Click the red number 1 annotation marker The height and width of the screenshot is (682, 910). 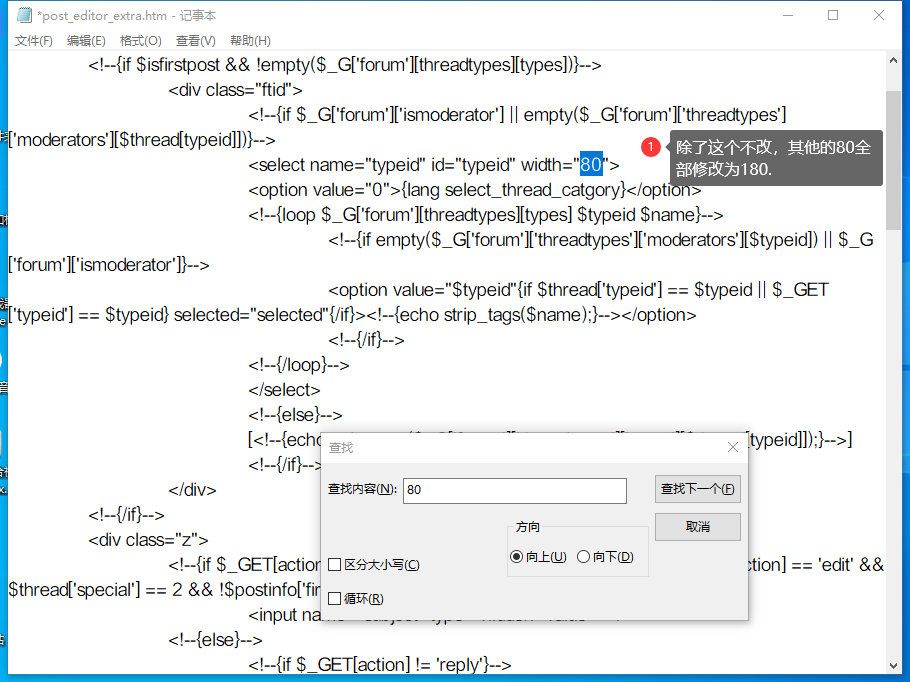click(650, 148)
